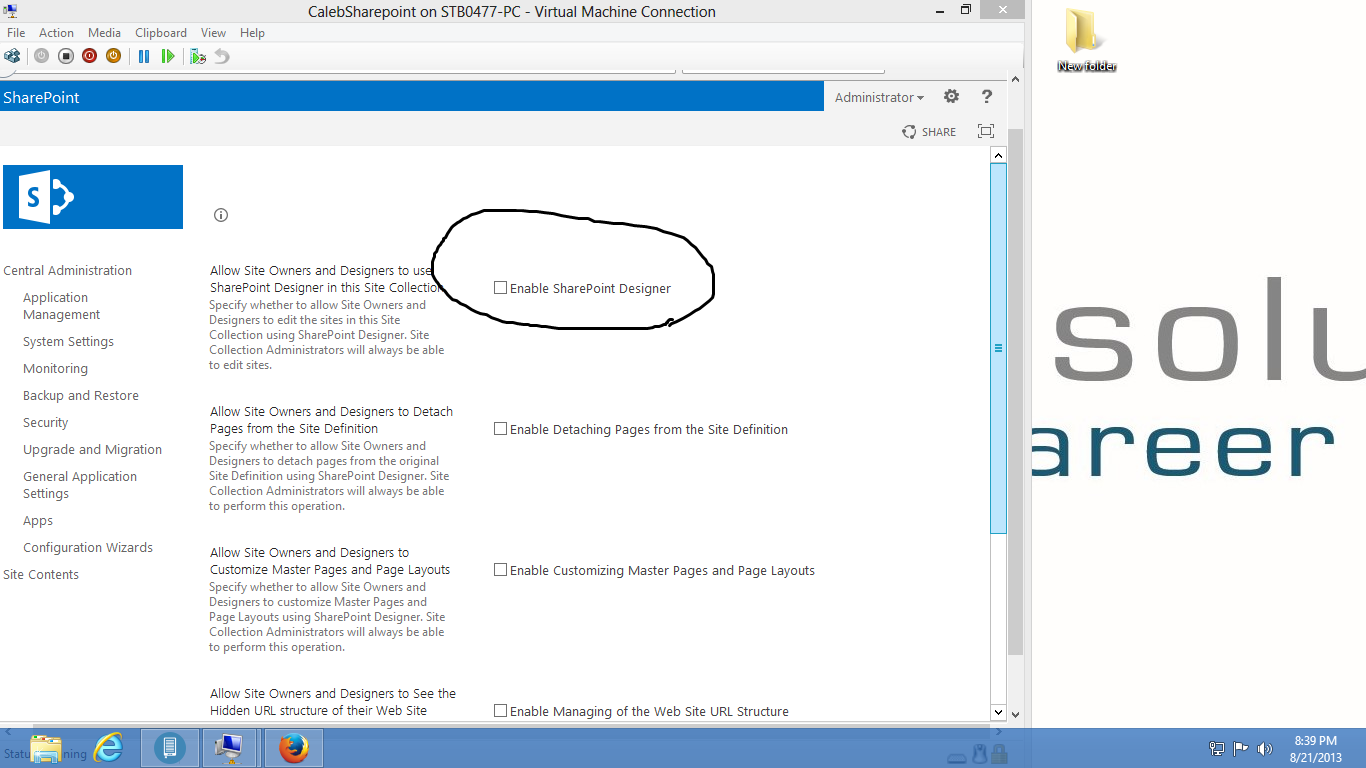Click the VM window outer scrollbar down arrow
The image size is (1366, 768).
(x=1016, y=714)
